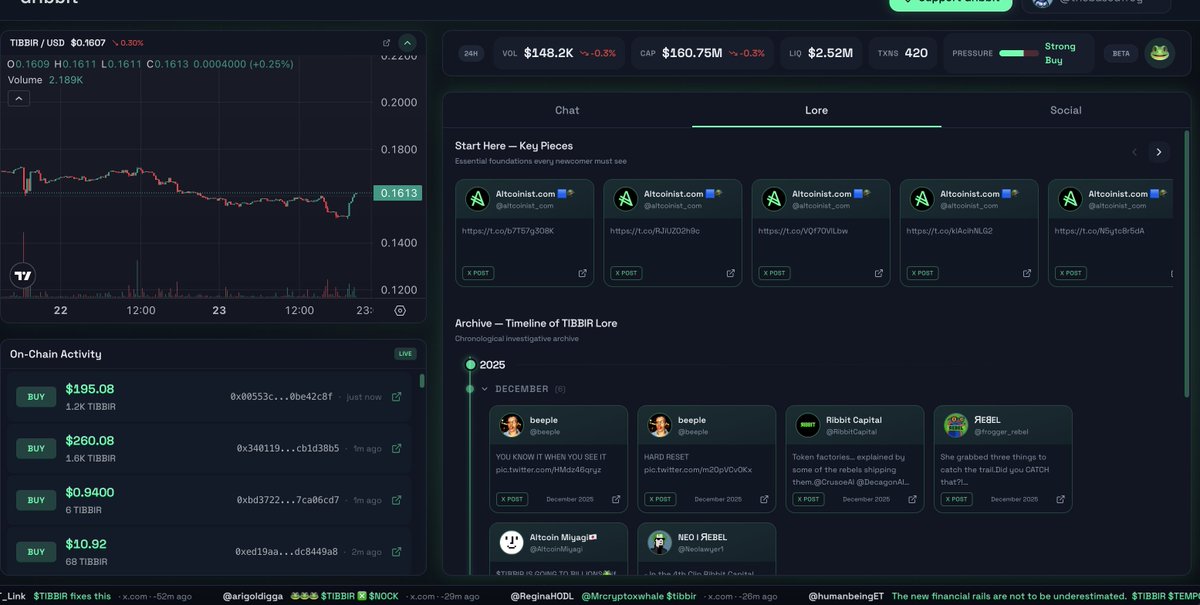The width and height of the screenshot is (1200, 605).
Task: Click BUY badge on $260.08 row
Action: coord(36,449)
